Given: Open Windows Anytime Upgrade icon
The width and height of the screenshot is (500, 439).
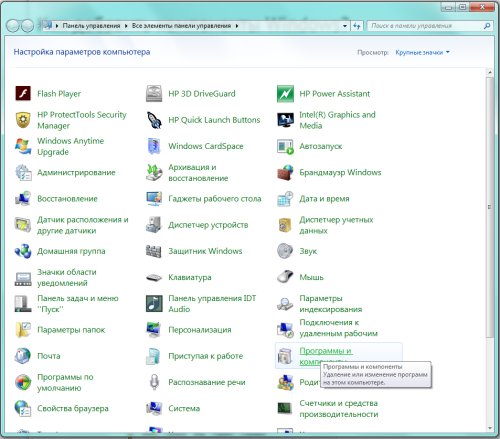Looking at the screenshot, I should (x=23, y=146).
